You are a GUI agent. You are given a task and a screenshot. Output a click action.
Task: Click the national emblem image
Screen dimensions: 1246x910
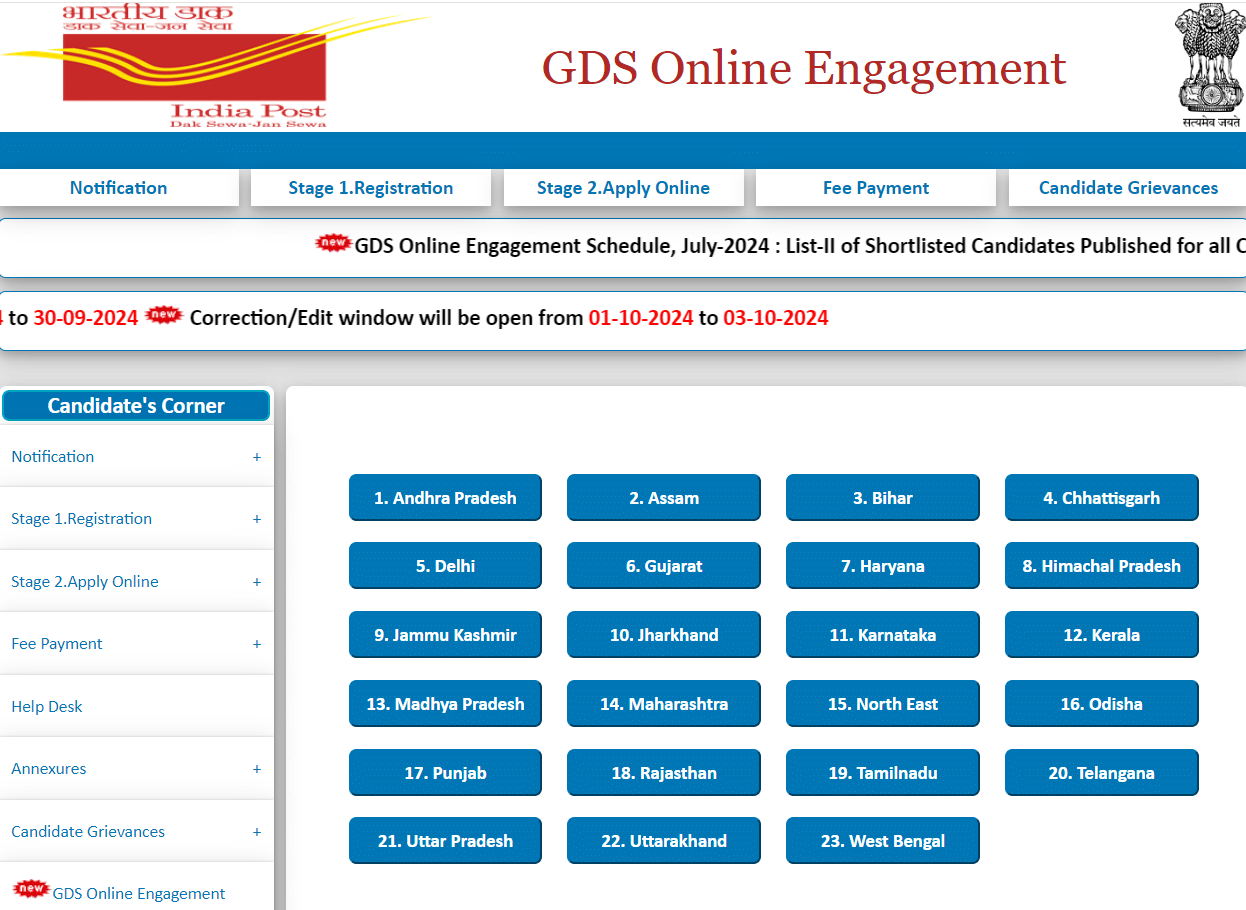pyautogui.click(x=1210, y=66)
